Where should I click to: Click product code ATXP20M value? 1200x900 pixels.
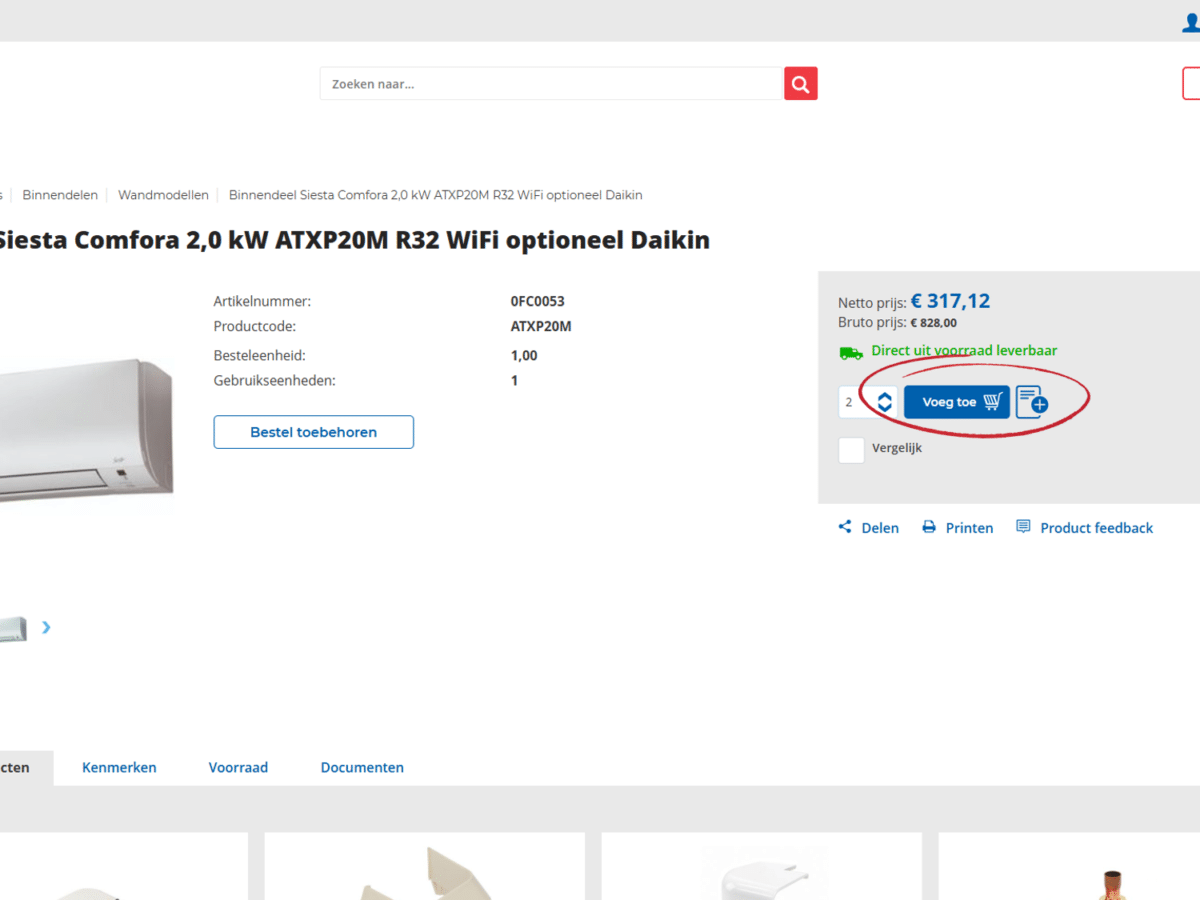pos(541,326)
